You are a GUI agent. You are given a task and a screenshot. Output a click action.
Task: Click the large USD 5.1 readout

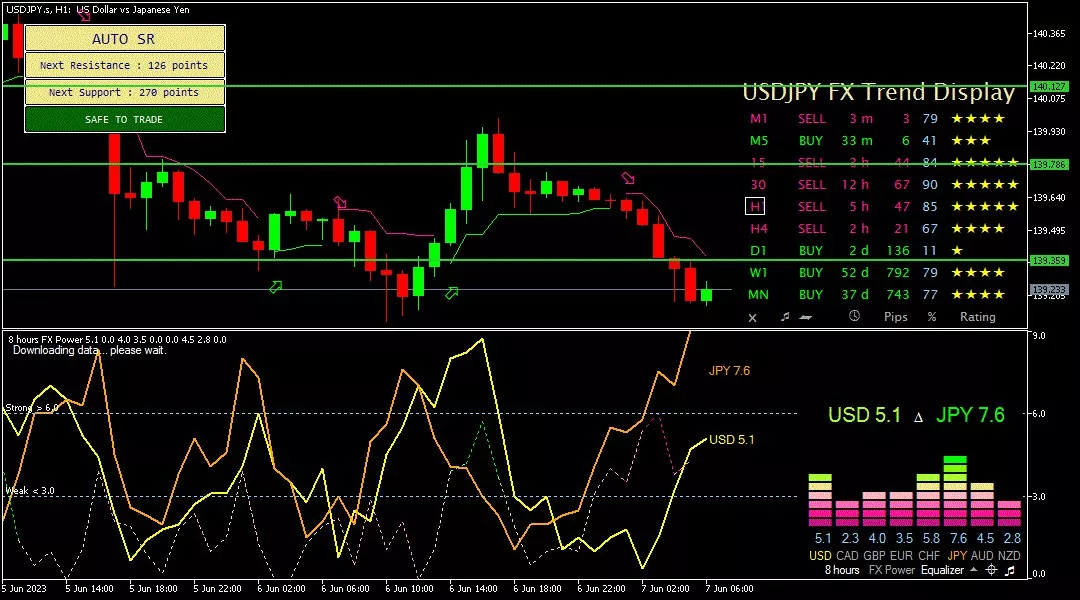864,415
